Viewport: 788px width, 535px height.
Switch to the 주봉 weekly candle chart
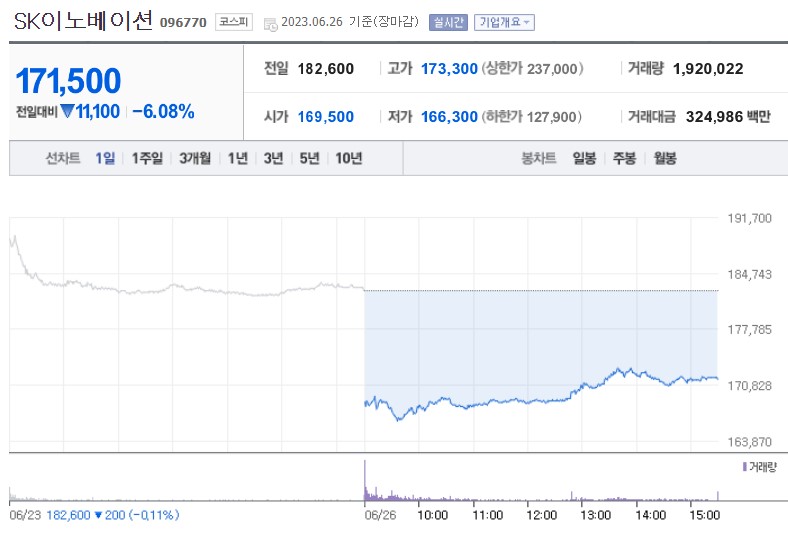(624, 158)
